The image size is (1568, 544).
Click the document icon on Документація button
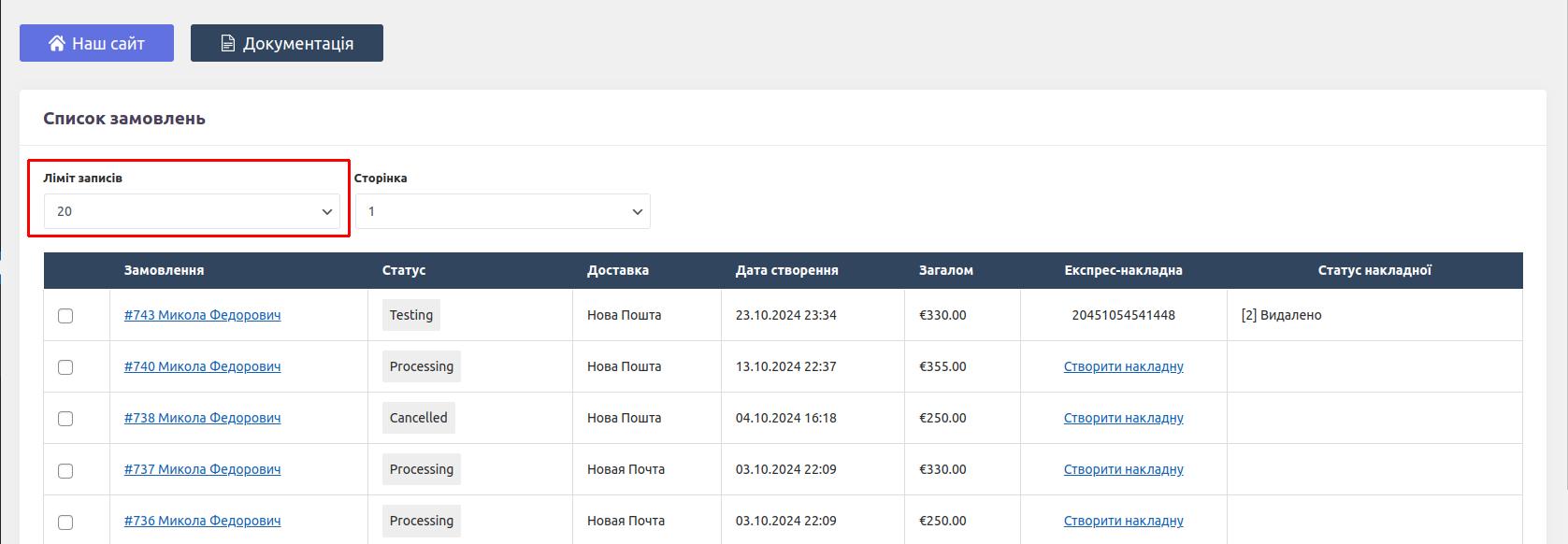[227, 44]
